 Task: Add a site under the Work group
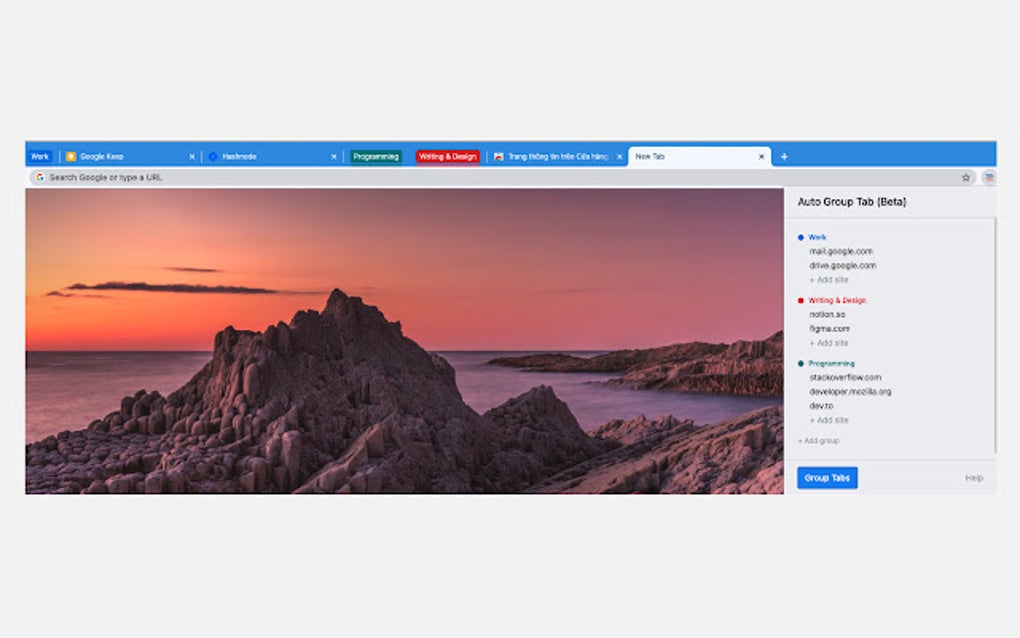pos(828,280)
